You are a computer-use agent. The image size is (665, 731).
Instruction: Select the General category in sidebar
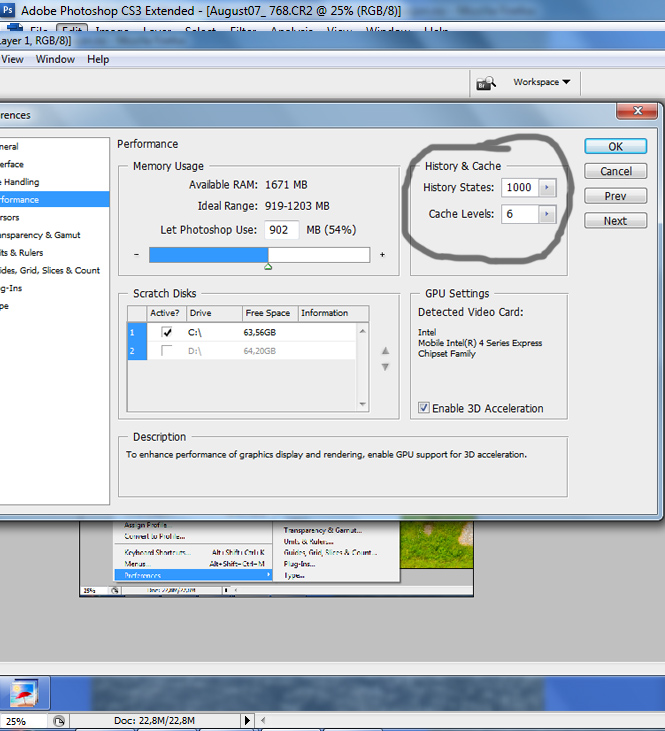click(x=55, y=146)
